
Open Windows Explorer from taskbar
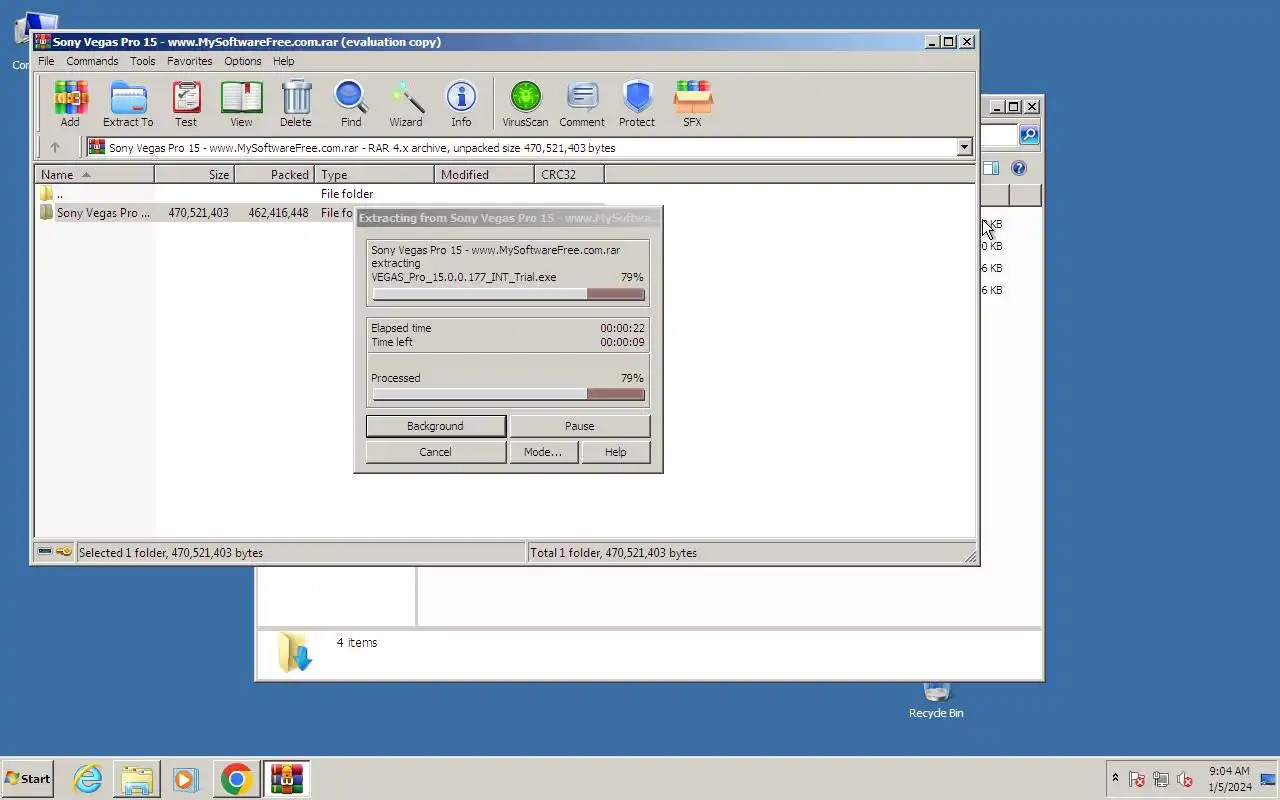tap(137, 779)
